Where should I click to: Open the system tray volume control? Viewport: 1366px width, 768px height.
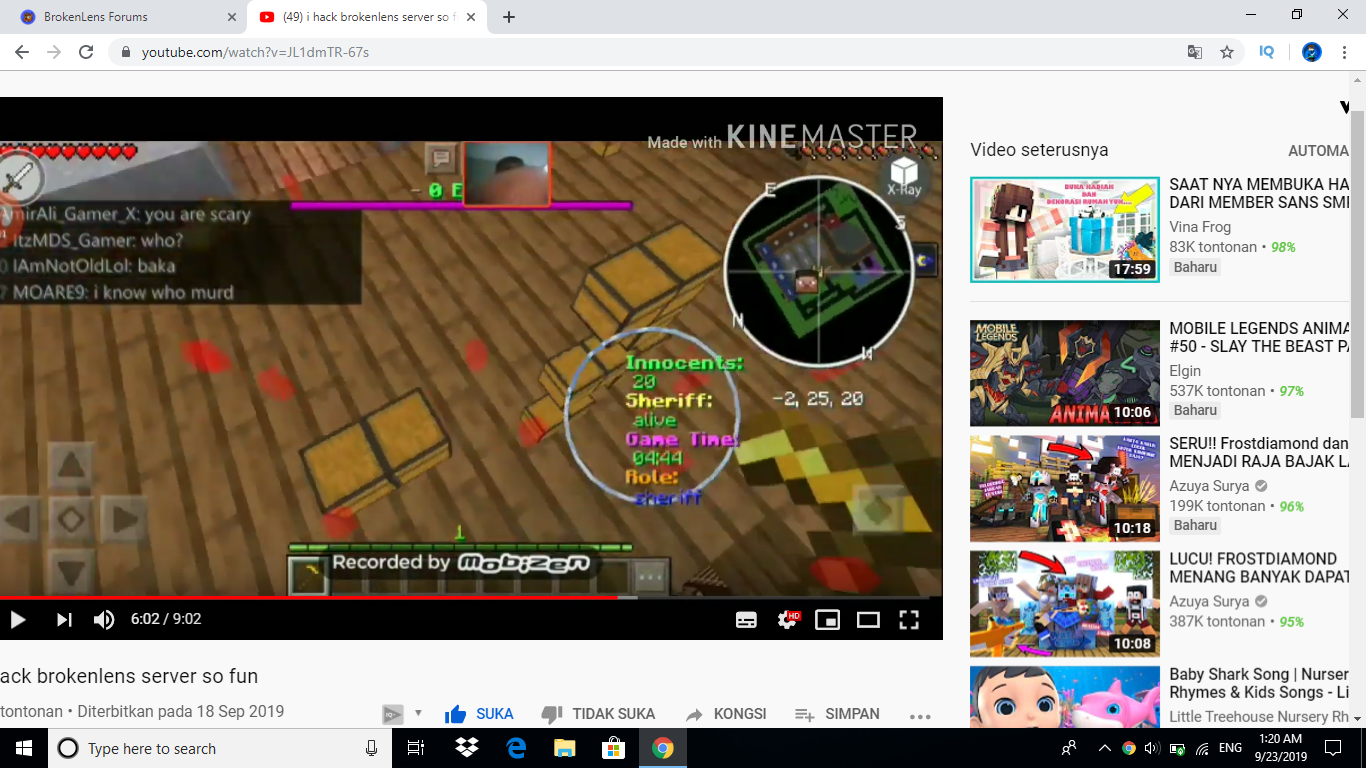pos(1151,748)
